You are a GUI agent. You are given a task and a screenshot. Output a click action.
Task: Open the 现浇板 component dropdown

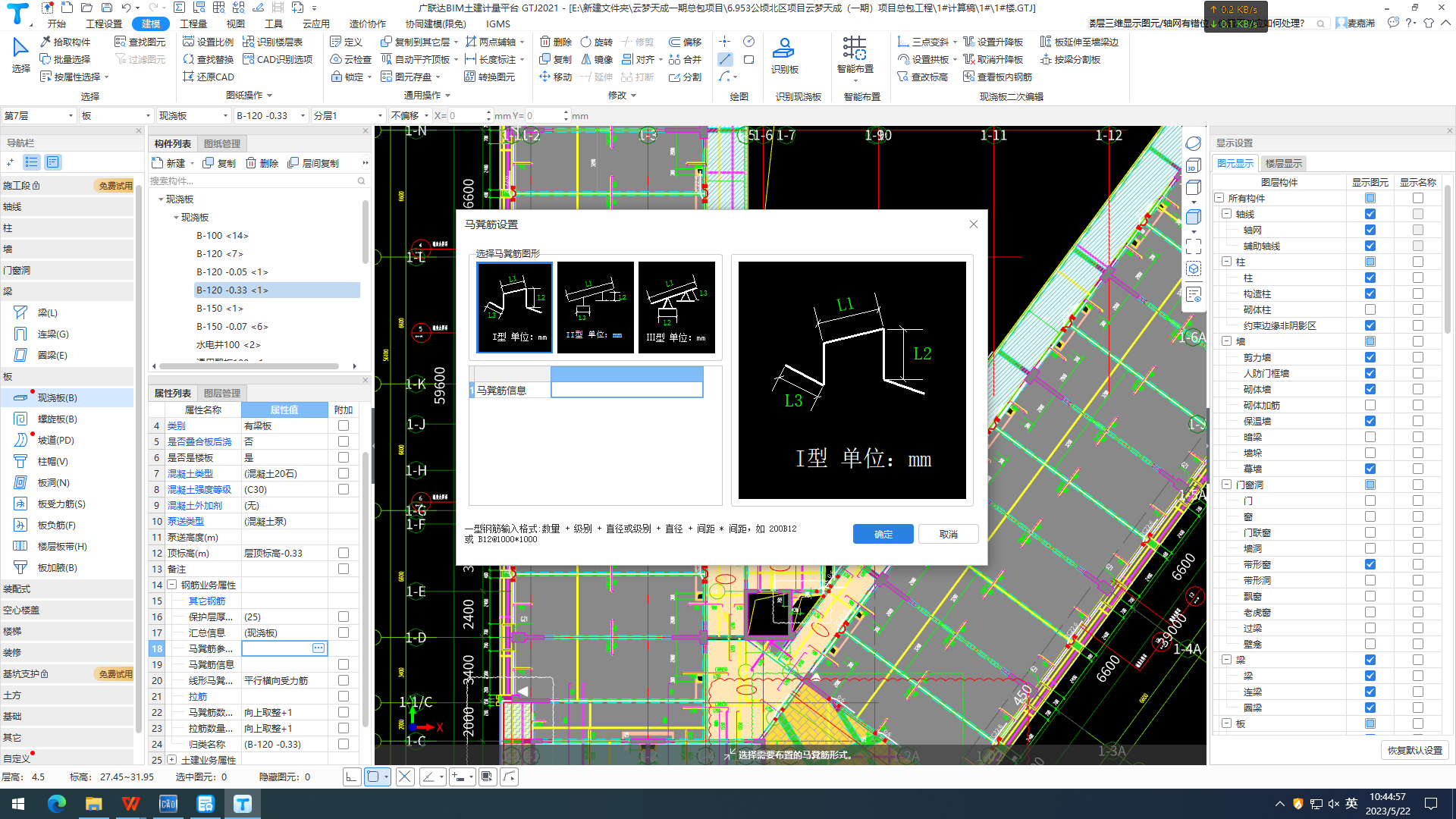tap(193, 115)
